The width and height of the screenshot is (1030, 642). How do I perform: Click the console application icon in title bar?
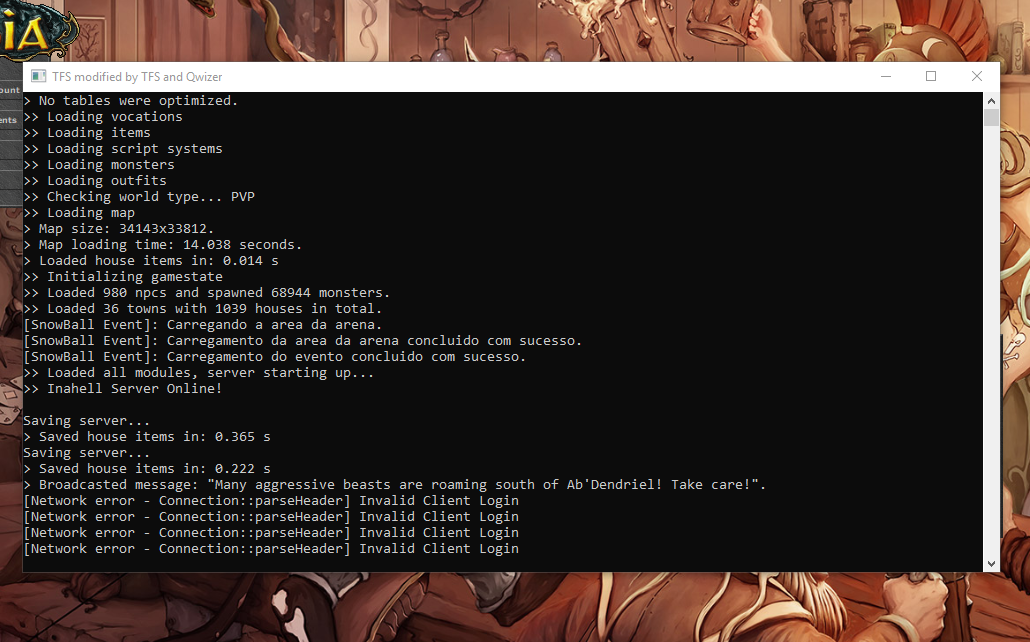pos(39,77)
